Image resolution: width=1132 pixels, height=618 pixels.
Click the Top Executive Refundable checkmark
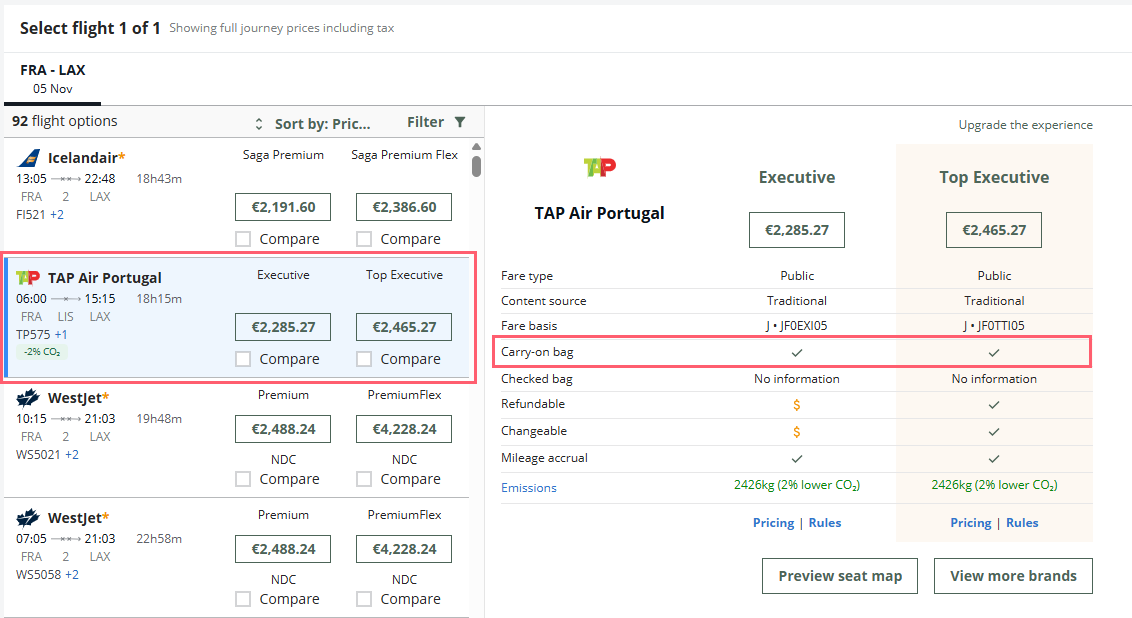(994, 404)
